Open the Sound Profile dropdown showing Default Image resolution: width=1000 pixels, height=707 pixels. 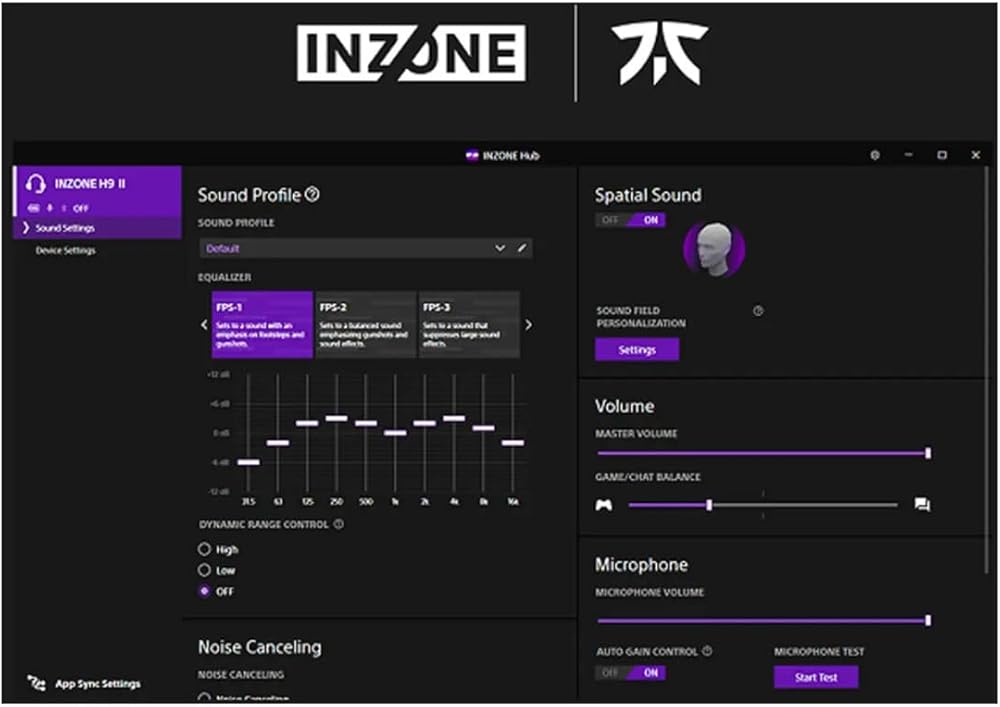366,248
